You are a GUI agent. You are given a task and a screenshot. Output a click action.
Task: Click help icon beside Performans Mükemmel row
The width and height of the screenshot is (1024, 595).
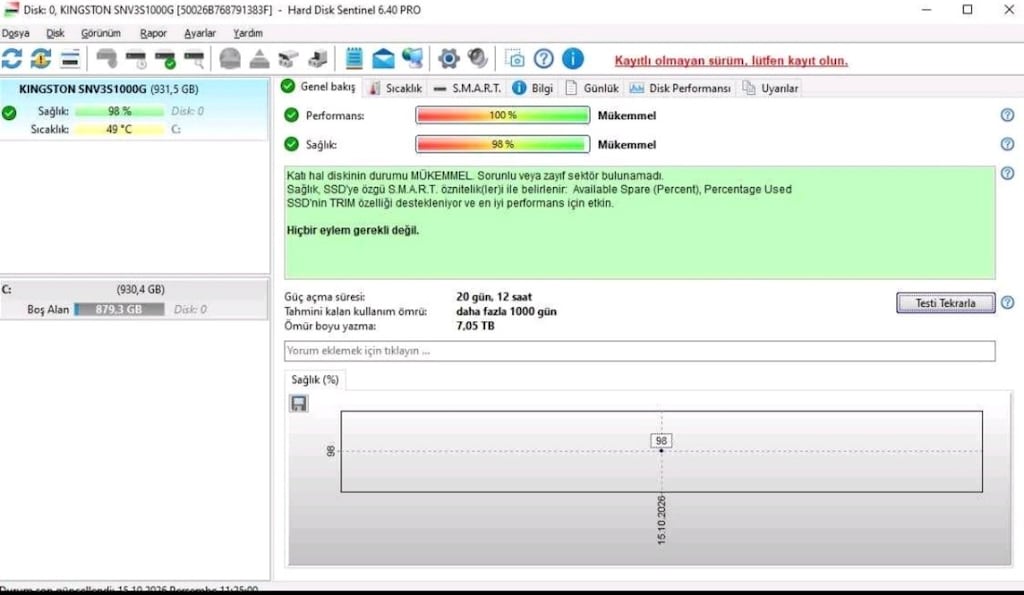(x=1007, y=115)
